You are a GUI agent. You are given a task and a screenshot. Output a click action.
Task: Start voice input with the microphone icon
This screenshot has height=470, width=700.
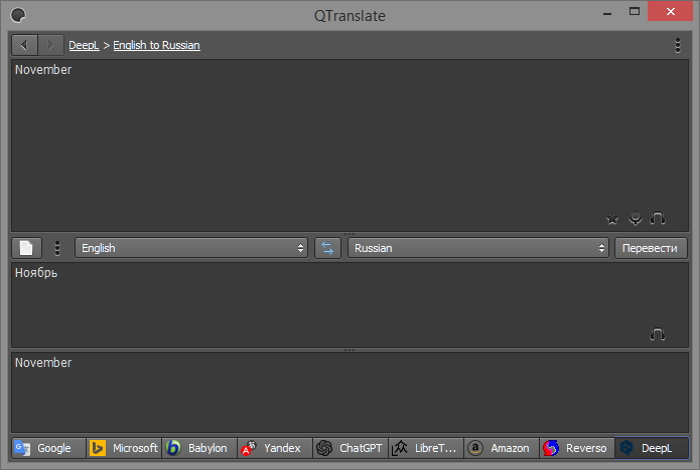click(x=635, y=219)
